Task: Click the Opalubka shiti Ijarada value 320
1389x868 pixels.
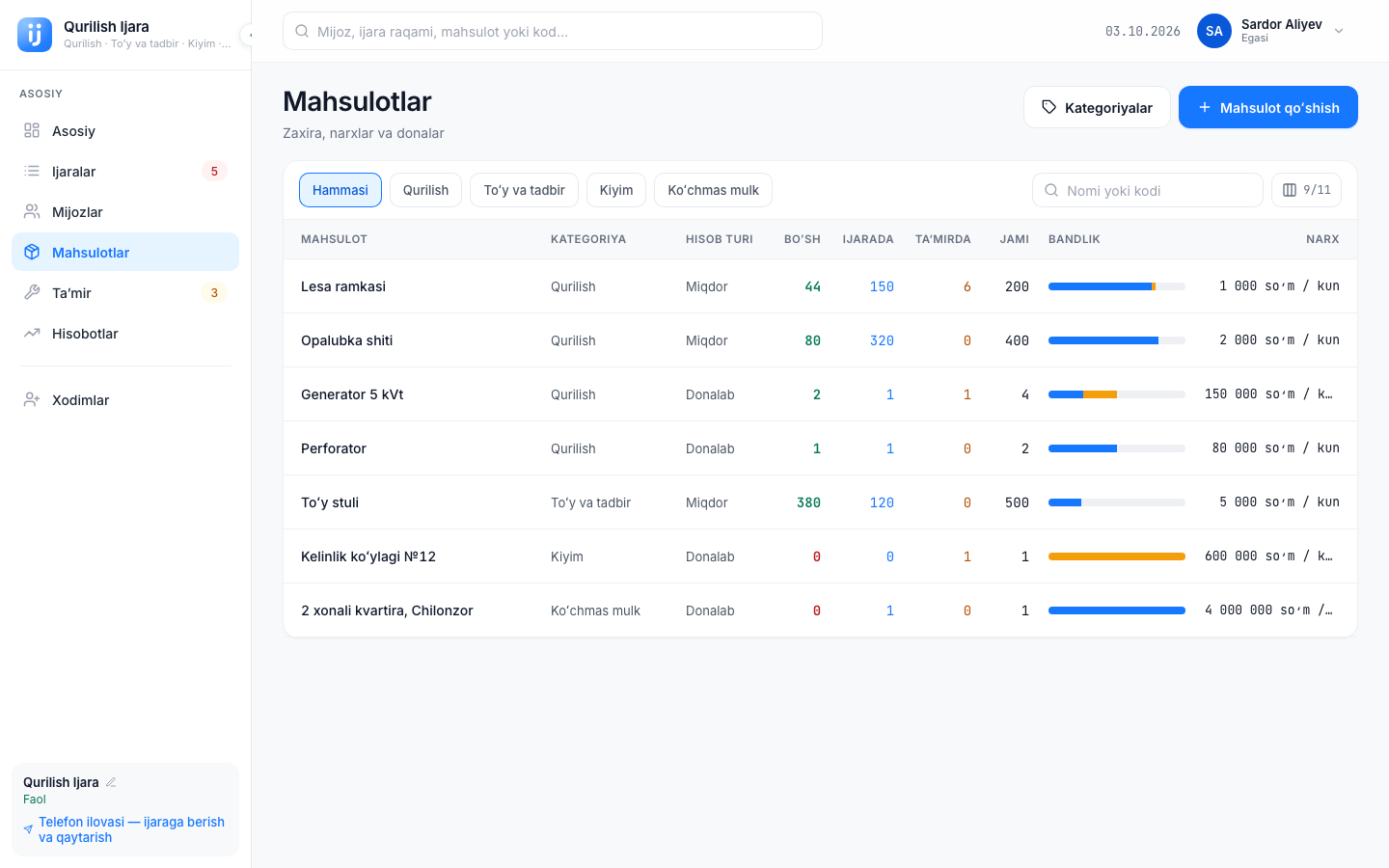Action: pyautogui.click(x=882, y=340)
